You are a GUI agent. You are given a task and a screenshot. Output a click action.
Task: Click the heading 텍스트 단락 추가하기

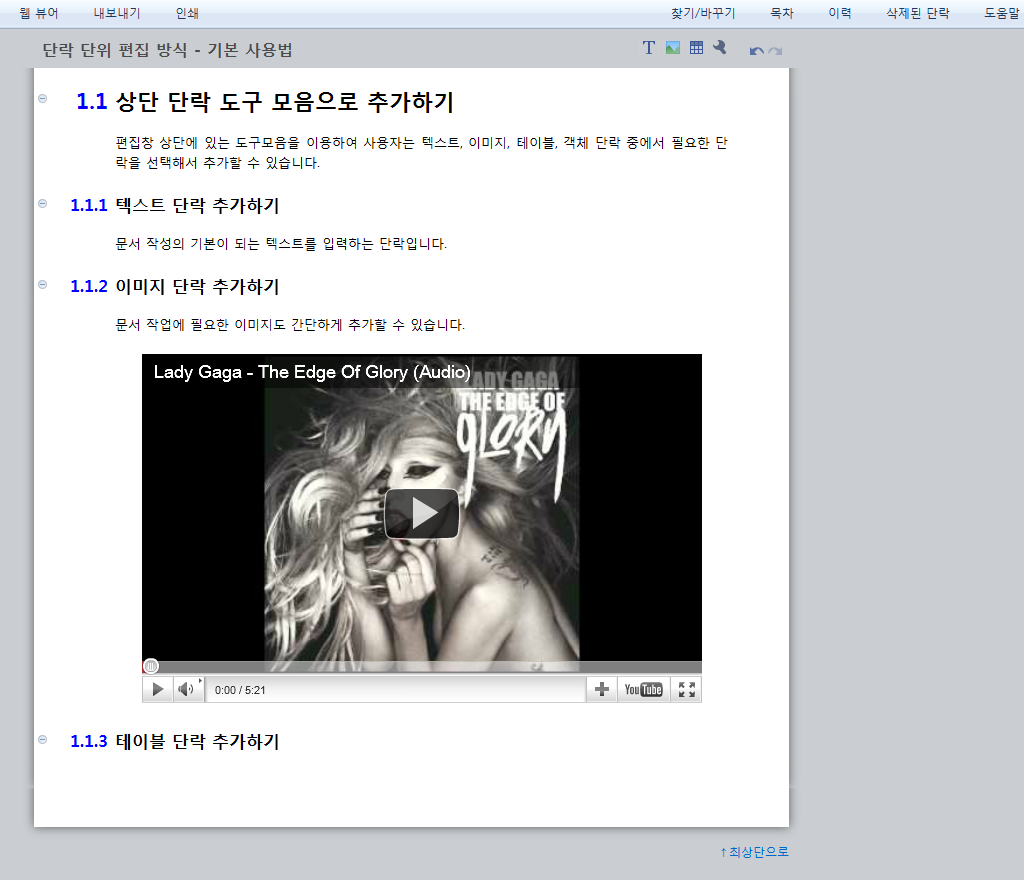coord(197,206)
